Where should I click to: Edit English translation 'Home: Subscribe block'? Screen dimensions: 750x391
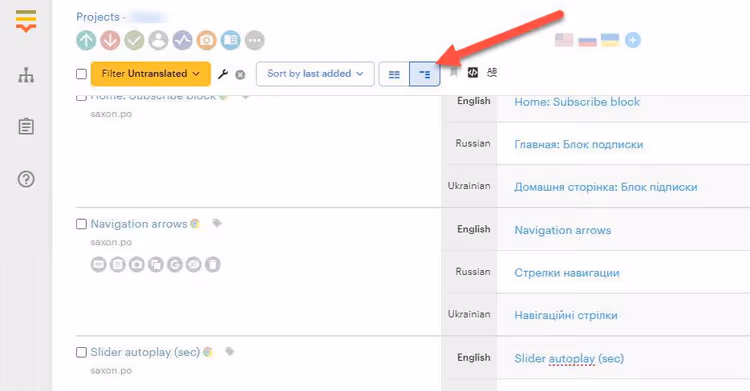click(577, 102)
